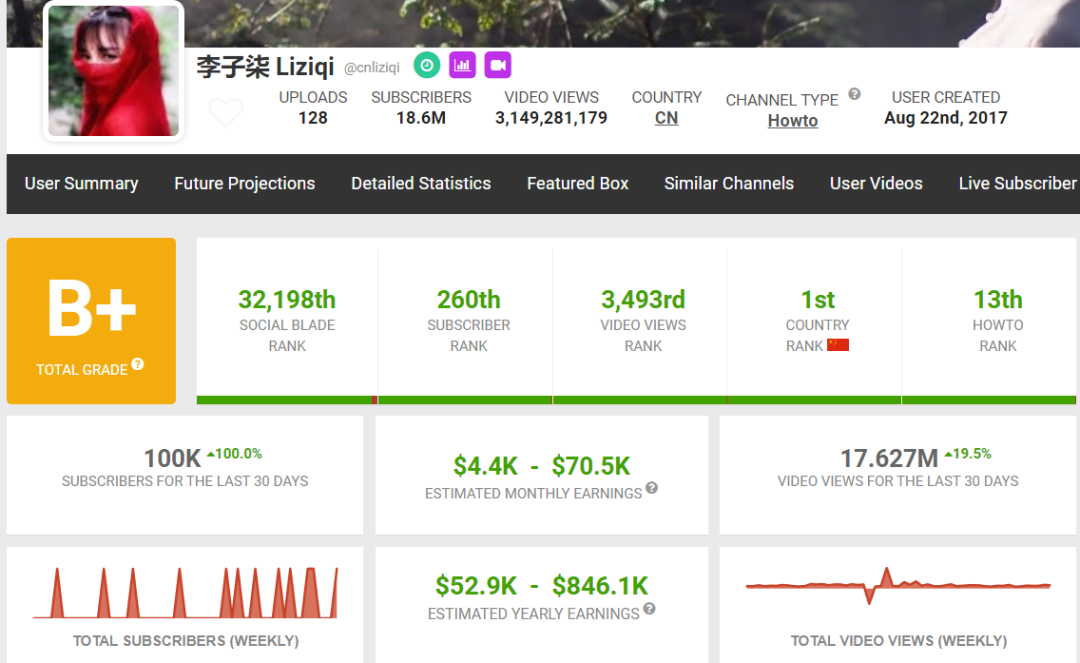This screenshot has width=1080, height=663.
Task: Click the green real-time clock icon
Action: pos(427,65)
